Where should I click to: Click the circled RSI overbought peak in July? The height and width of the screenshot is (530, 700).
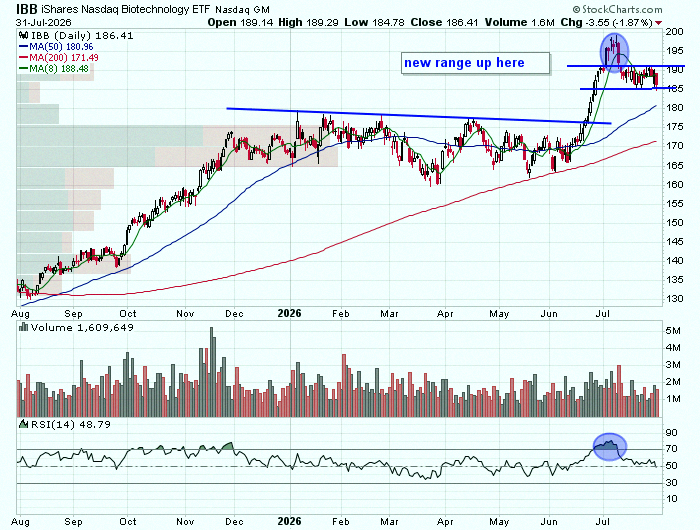pos(610,447)
